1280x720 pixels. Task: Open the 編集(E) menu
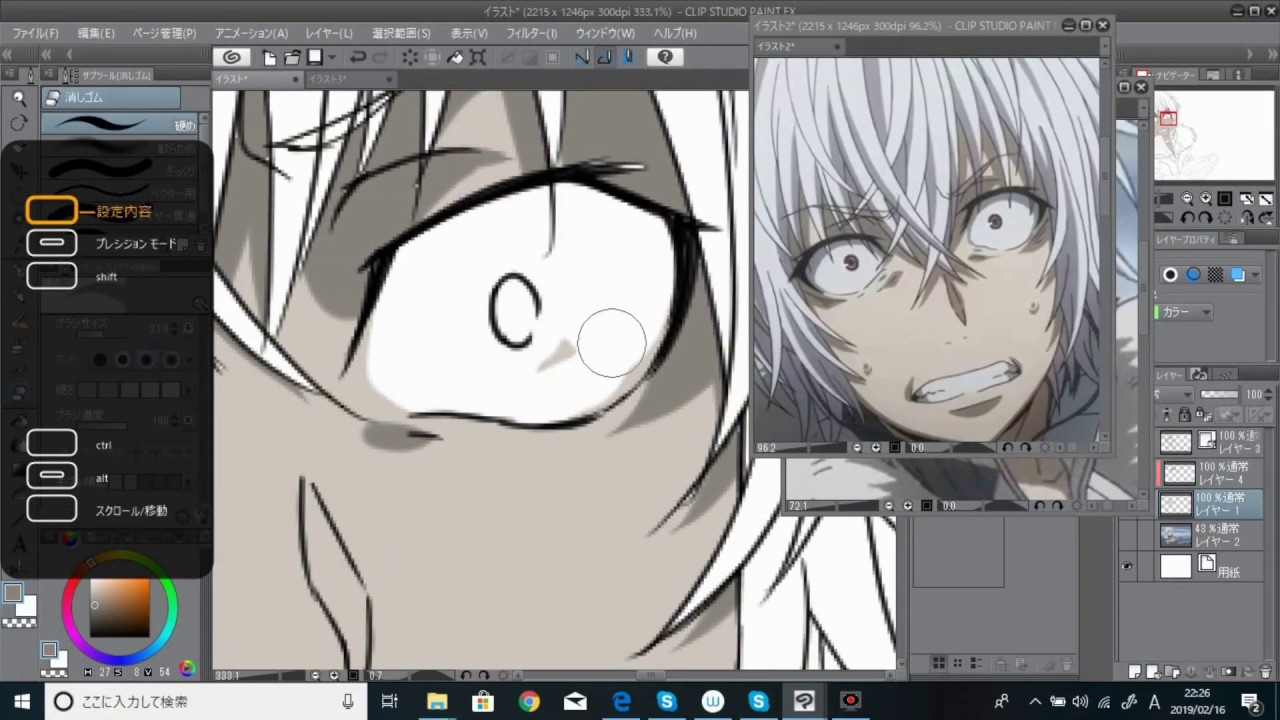click(x=95, y=33)
